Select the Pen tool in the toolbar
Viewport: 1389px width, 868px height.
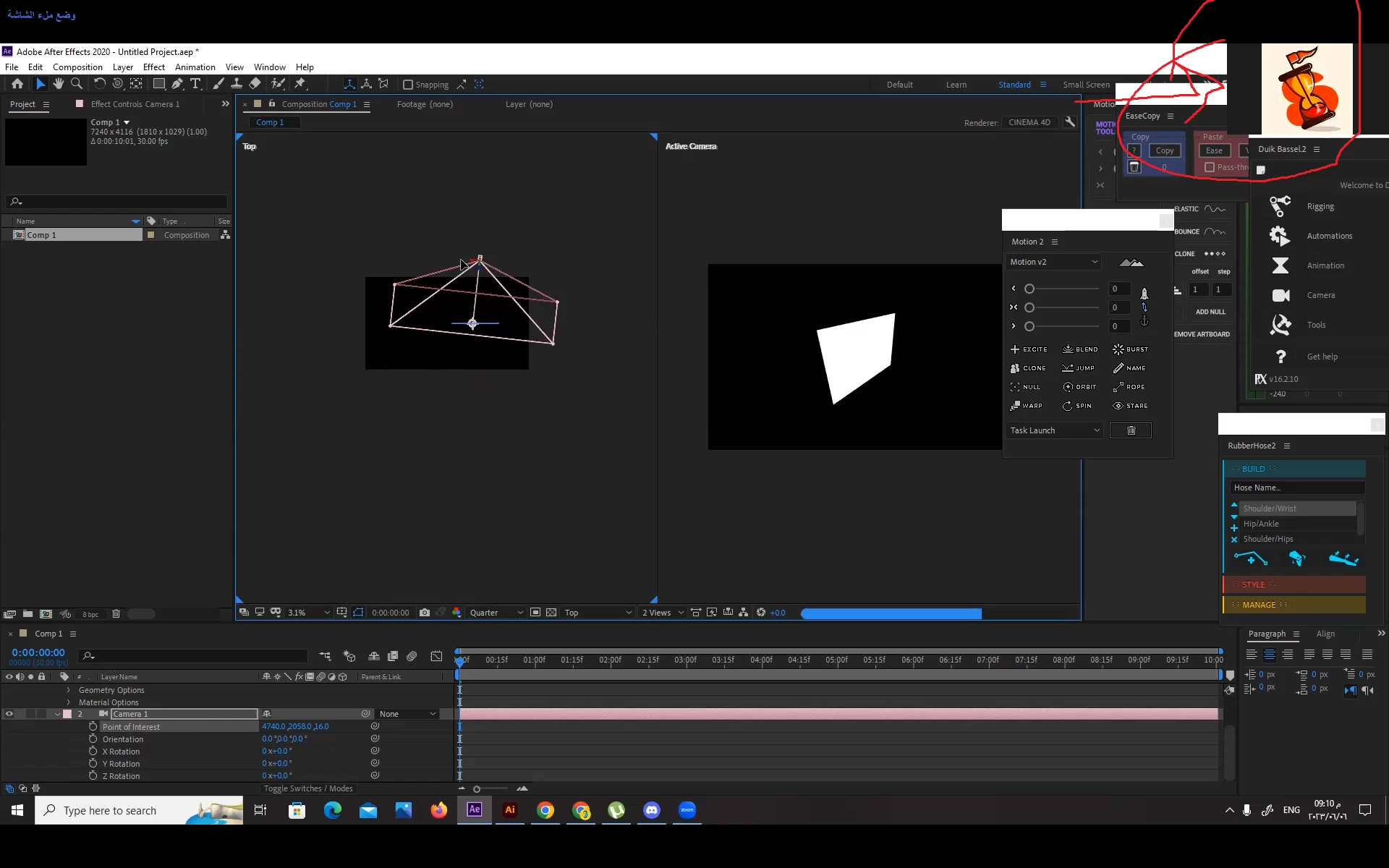pos(177,84)
